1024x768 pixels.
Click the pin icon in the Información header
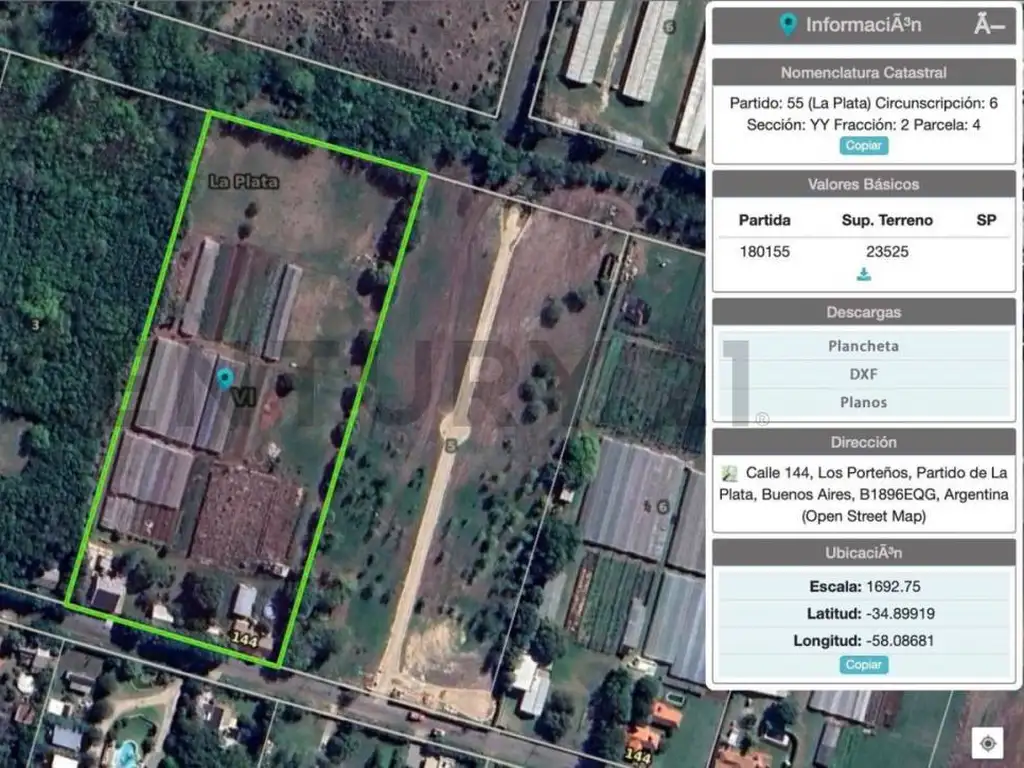point(788,25)
